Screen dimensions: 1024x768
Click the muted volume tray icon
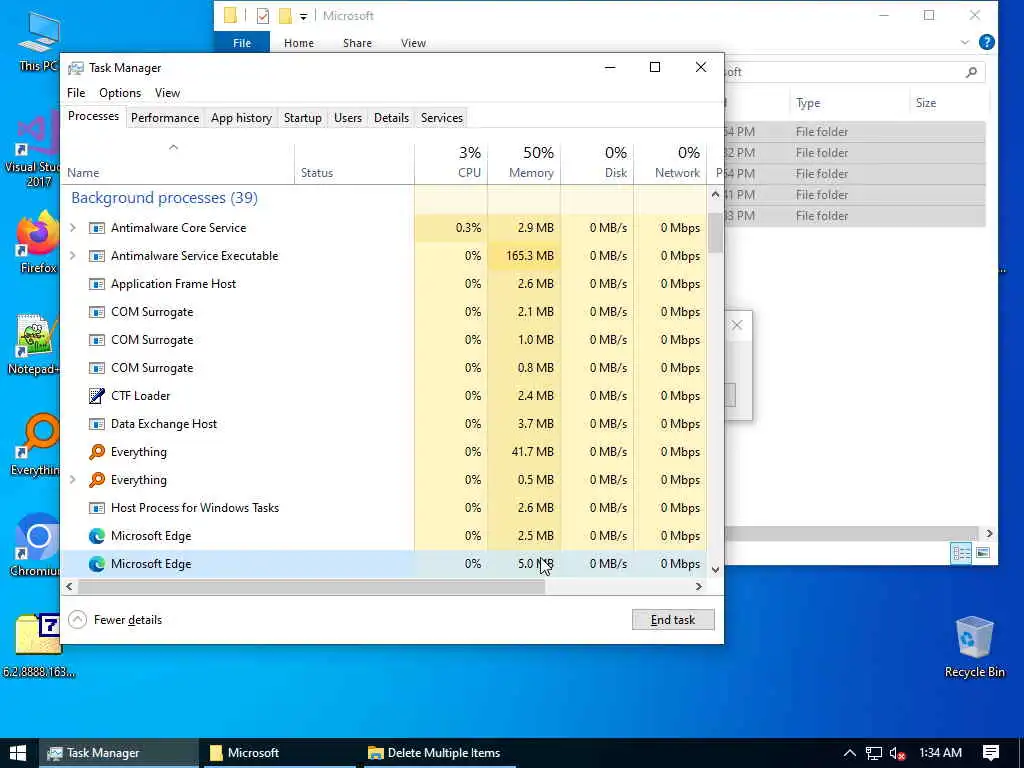click(897, 754)
